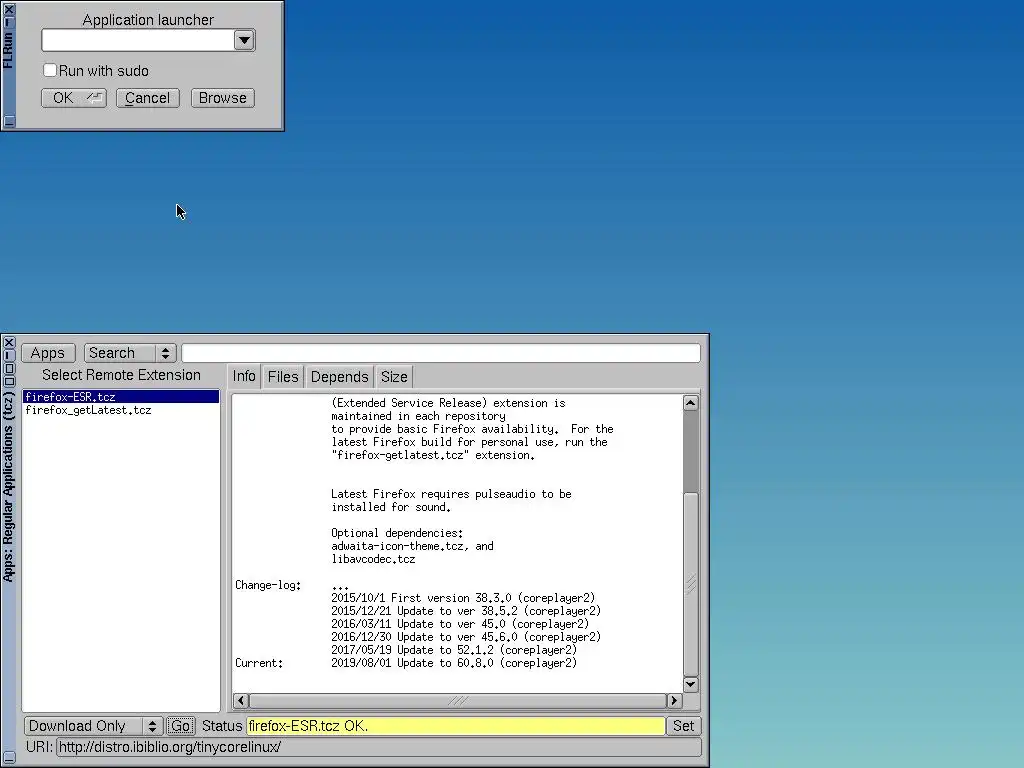Viewport: 1024px width, 768px height.
Task: Click the scroll up arrow in info pane
Action: [x=690, y=403]
